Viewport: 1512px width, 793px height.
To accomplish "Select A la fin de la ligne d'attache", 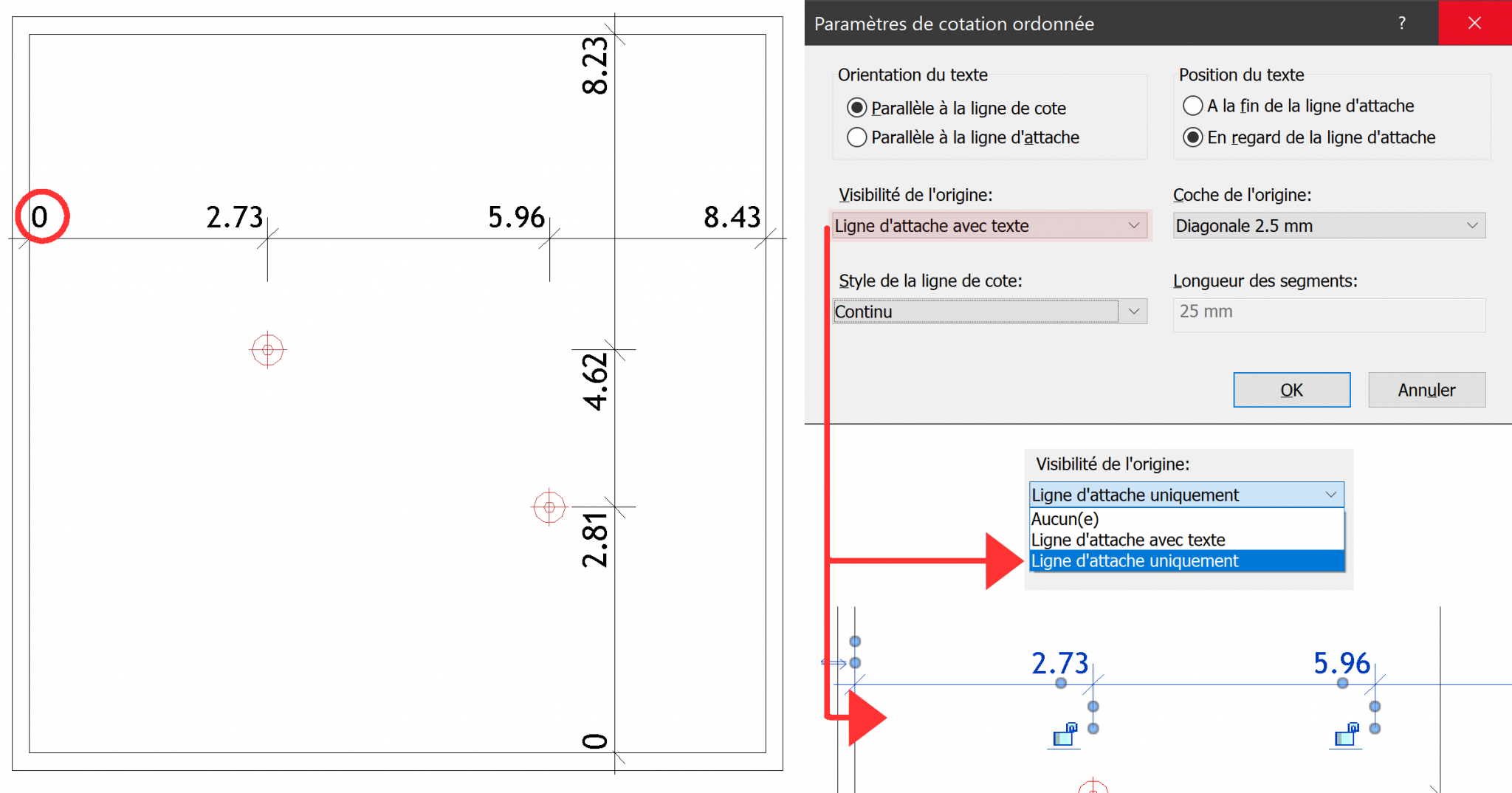I will coord(1193,106).
